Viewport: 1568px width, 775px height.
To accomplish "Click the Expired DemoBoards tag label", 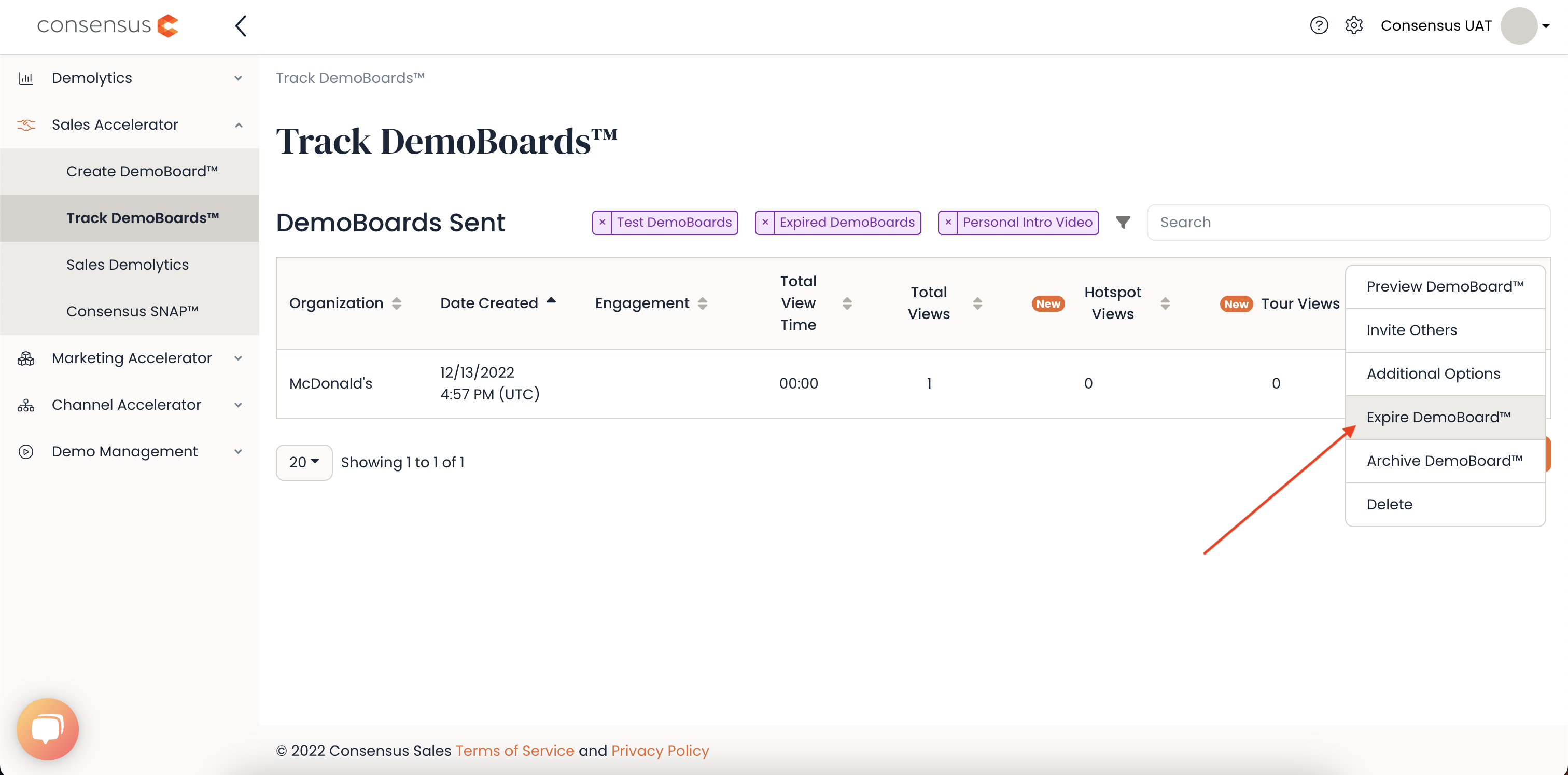I will pos(847,222).
